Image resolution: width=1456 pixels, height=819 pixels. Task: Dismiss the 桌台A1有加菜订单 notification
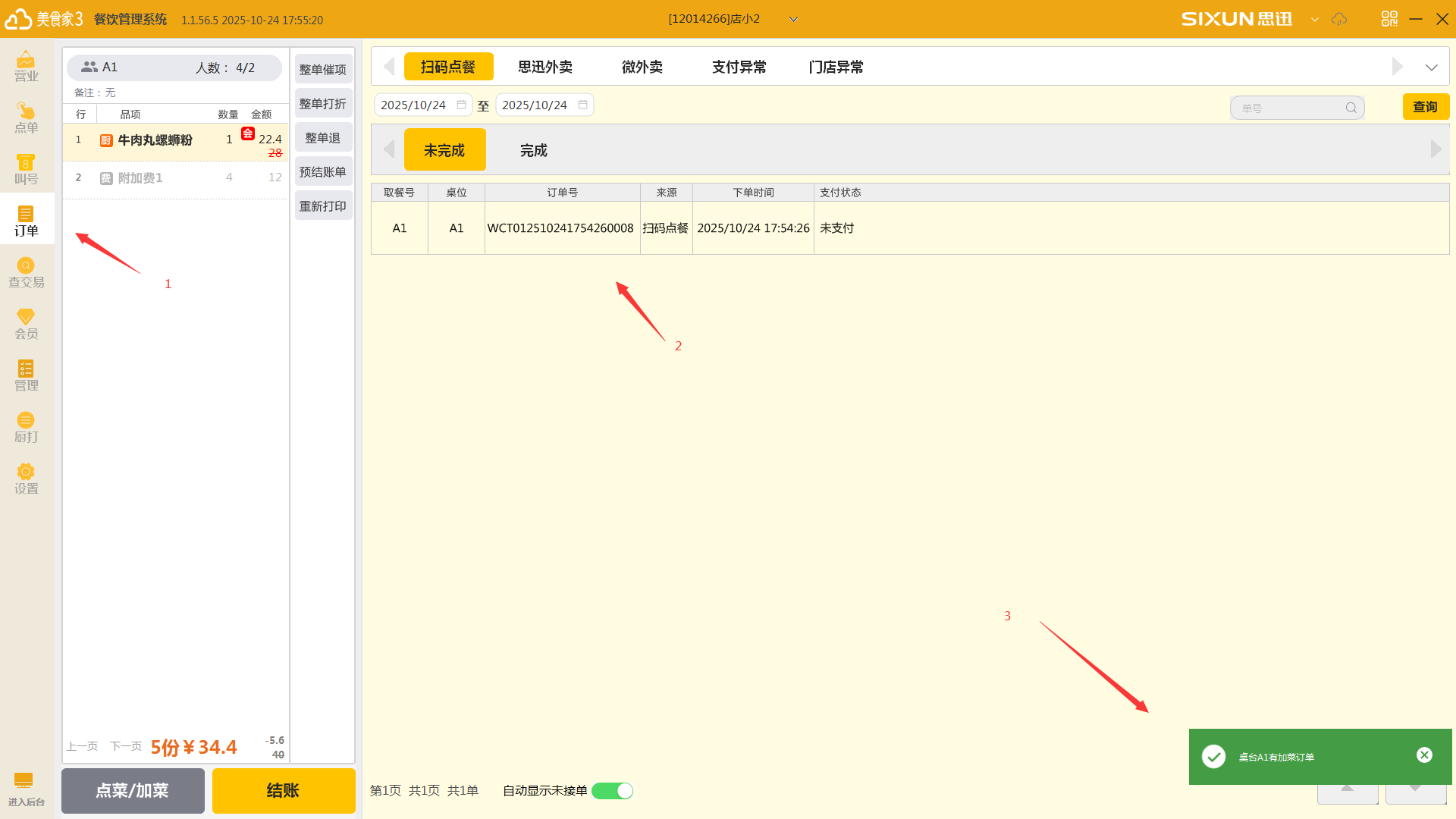click(x=1424, y=755)
